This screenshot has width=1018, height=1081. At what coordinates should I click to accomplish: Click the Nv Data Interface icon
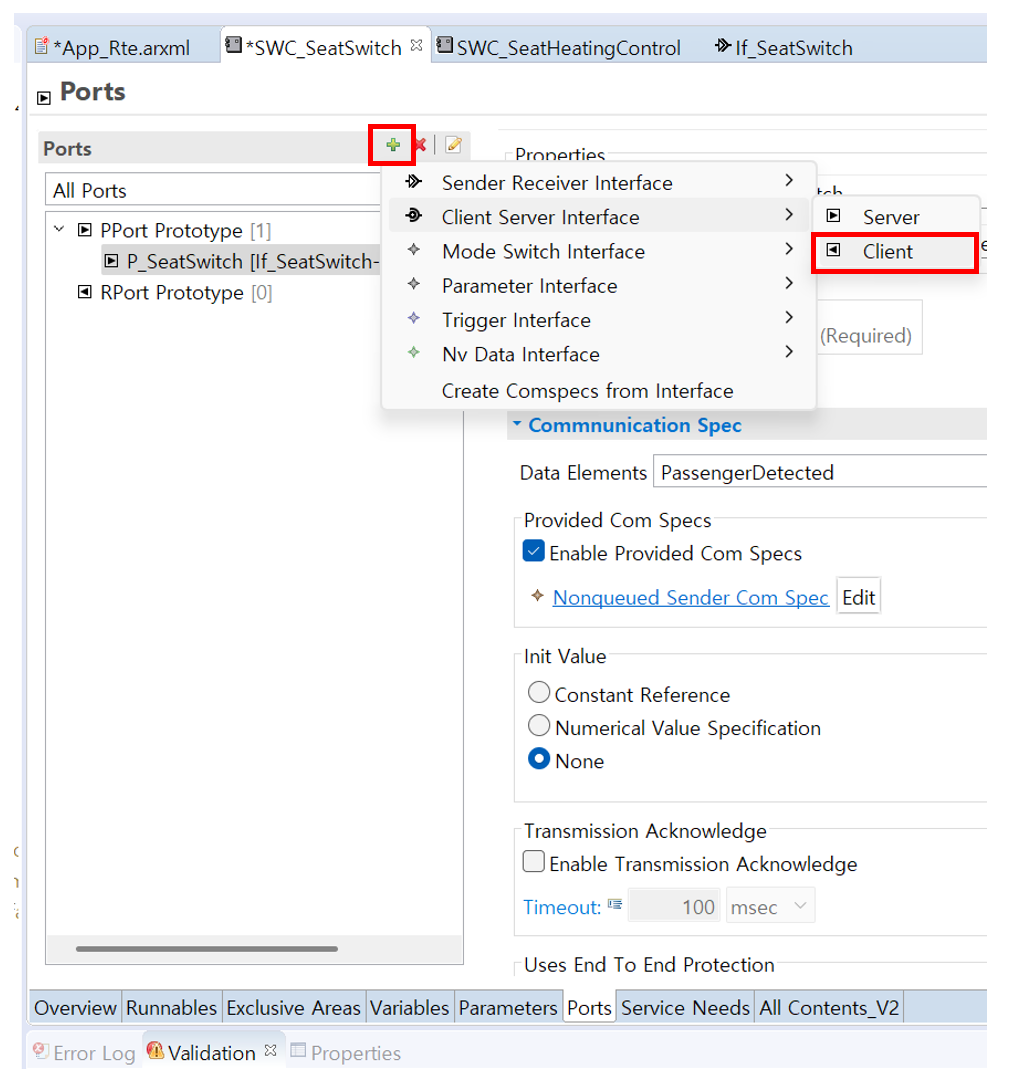click(x=414, y=352)
